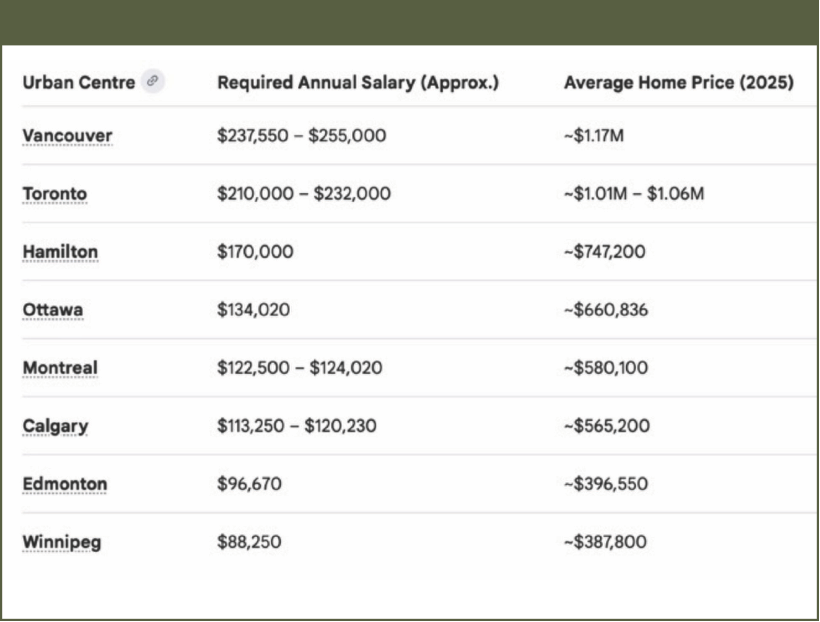Open the Winnipeg link

(x=62, y=542)
